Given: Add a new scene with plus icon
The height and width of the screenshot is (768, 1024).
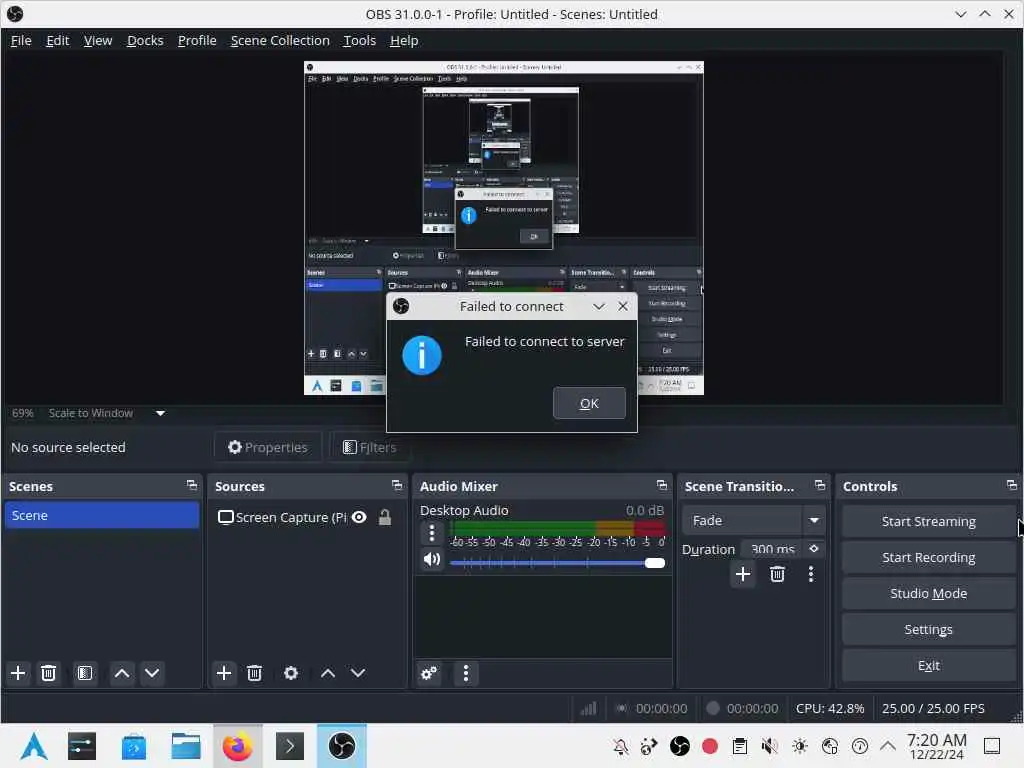Looking at the screenshot, I should pos(18,673).
